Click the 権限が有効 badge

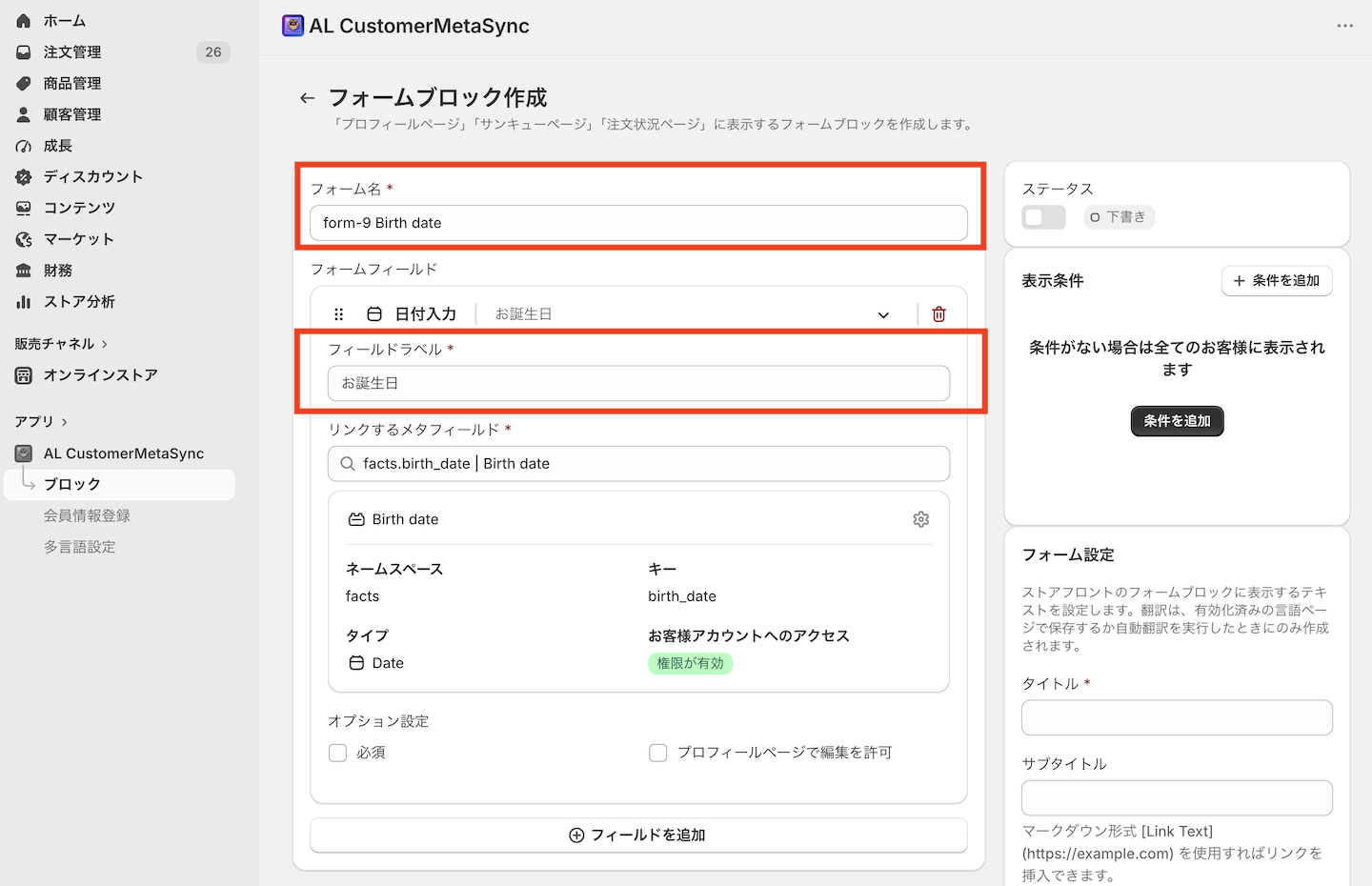coord(690,663)
